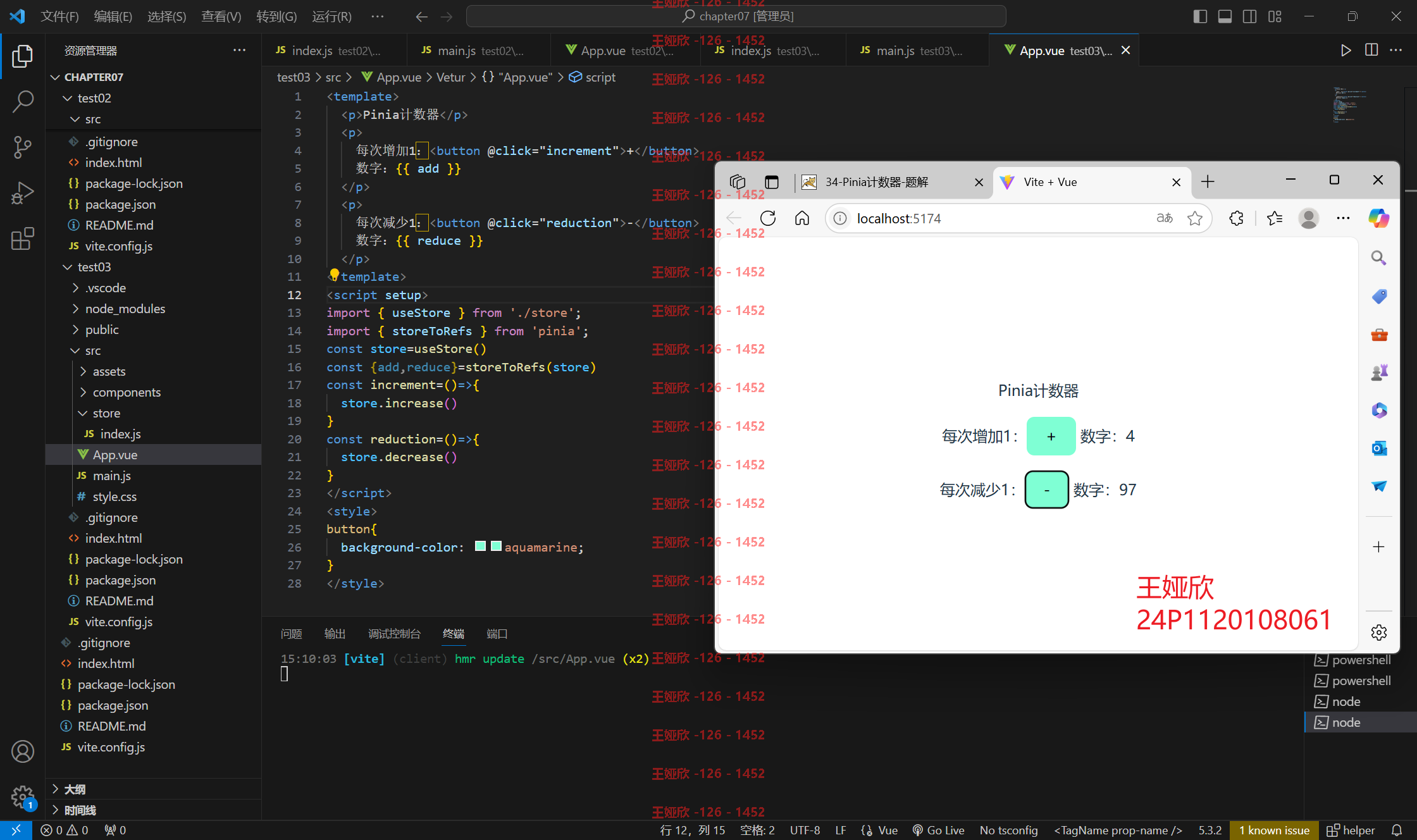Open VS Code notifications bell
The image size is (1417, 840).
1397,830
